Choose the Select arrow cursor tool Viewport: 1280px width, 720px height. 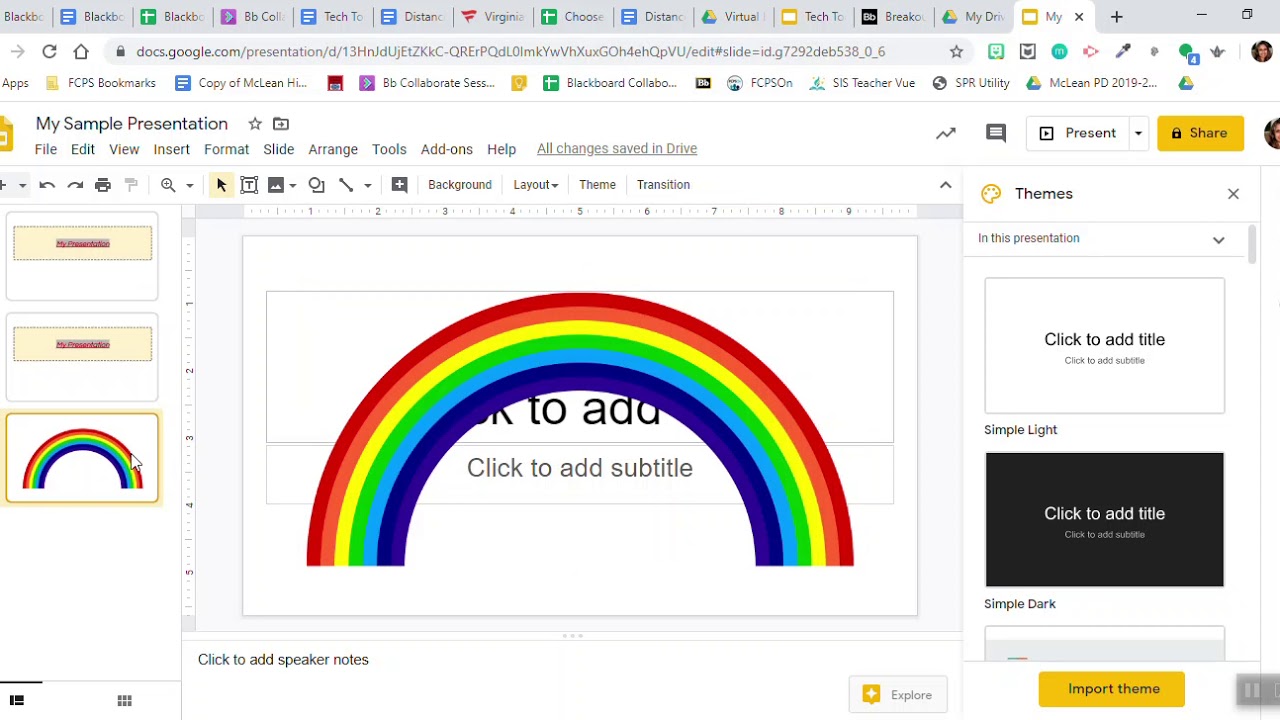pos(222,185)
